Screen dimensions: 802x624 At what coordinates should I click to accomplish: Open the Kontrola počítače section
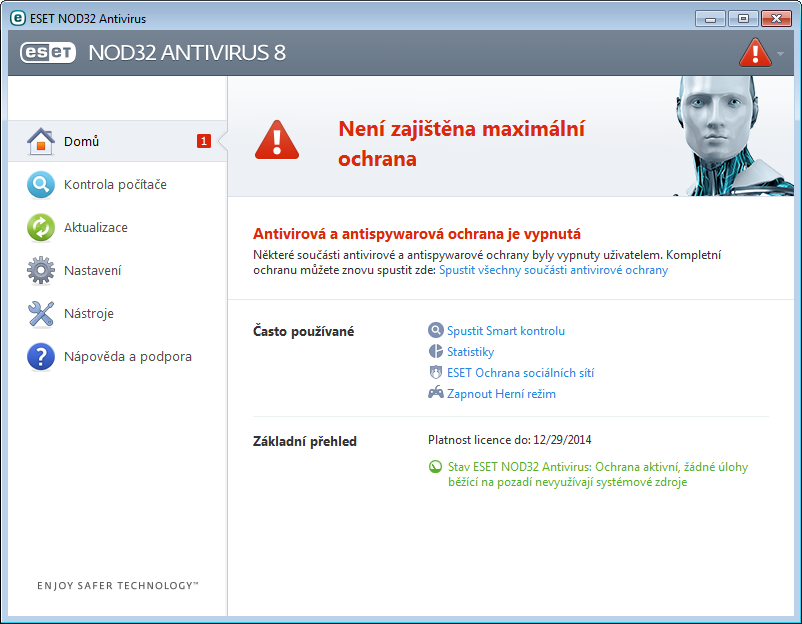[x=118, y=185]
